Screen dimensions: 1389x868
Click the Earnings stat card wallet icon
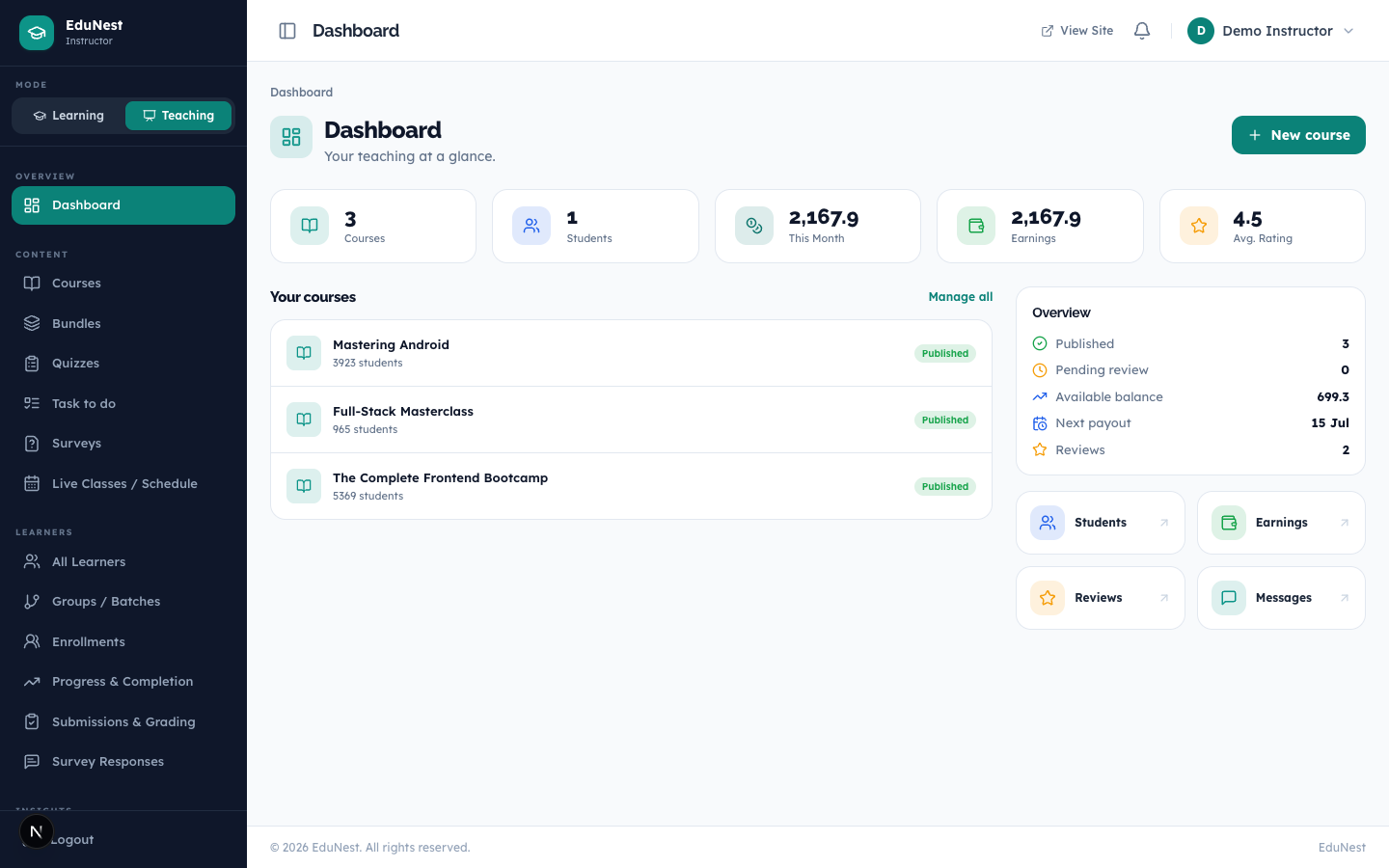(976, 226)
